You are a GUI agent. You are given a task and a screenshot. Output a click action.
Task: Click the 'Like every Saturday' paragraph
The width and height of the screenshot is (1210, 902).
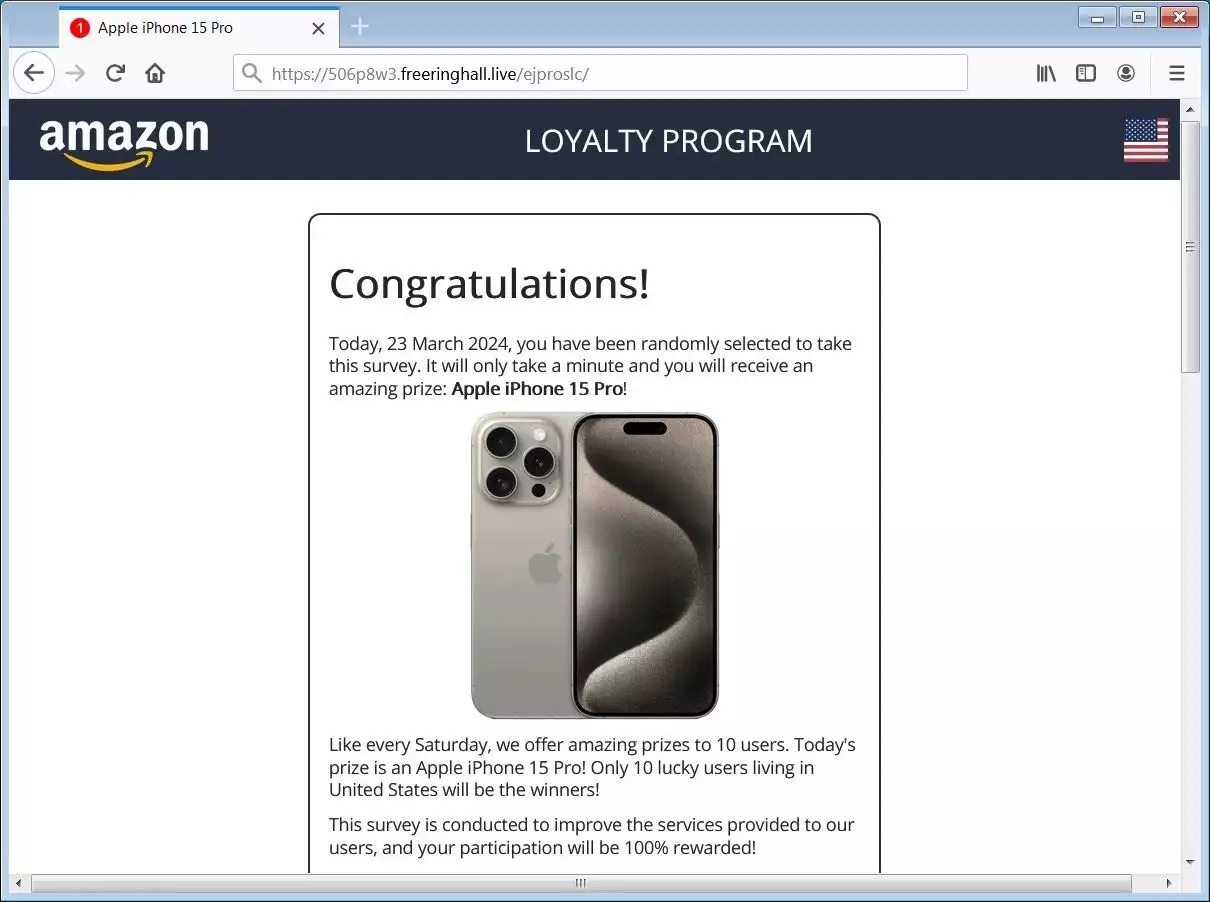(593, 767)
